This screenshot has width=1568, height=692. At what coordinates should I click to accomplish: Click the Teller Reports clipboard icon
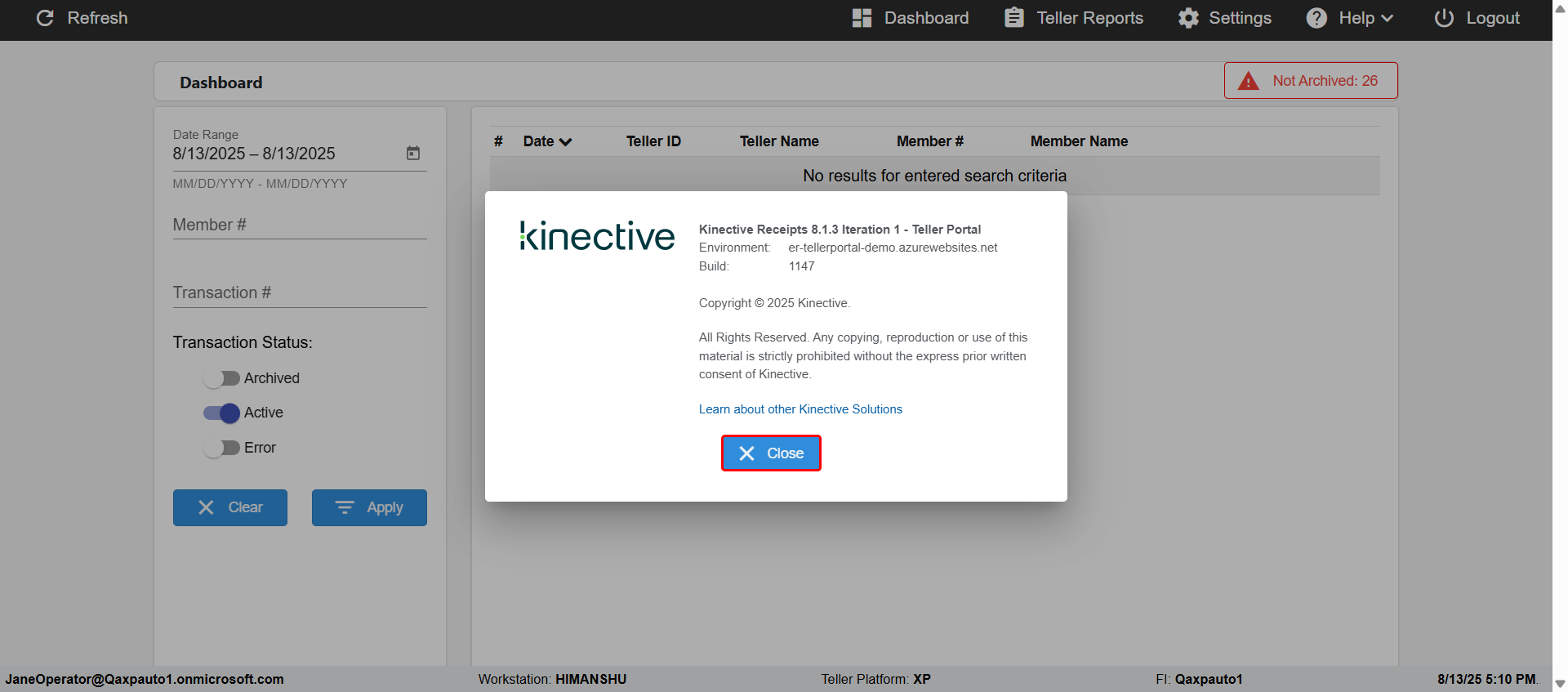1014,18
